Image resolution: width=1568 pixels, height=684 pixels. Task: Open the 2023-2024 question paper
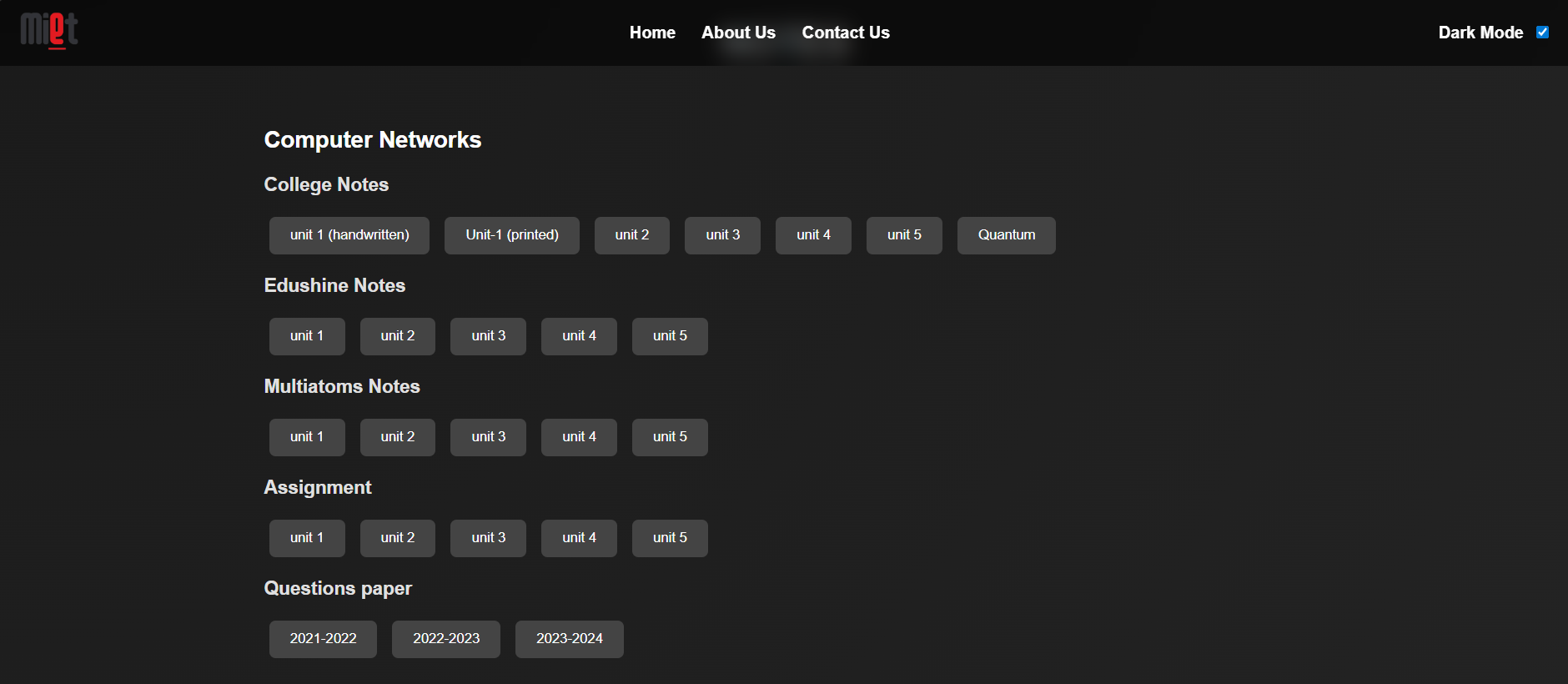pos(570,639)
